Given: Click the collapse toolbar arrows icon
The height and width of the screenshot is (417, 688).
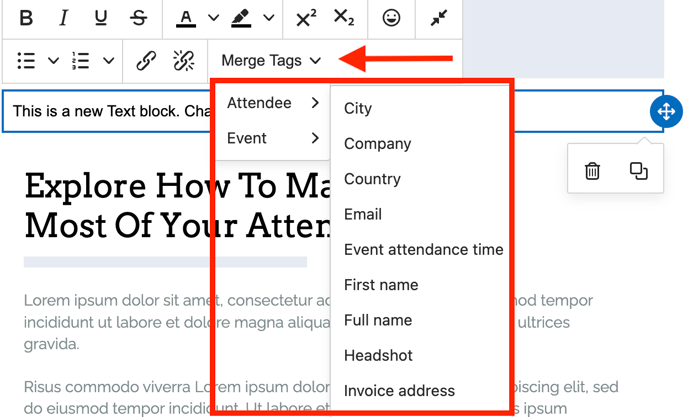Looking at the screenshot, I should (x=439, y=18).
